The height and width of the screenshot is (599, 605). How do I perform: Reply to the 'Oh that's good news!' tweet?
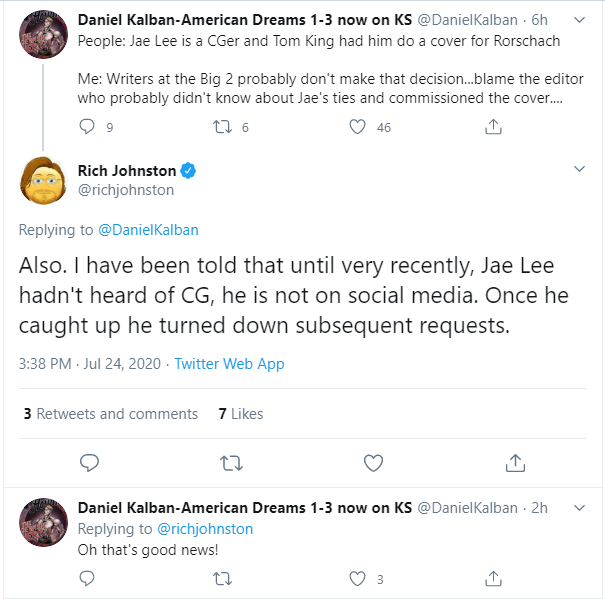coord(87,579)
